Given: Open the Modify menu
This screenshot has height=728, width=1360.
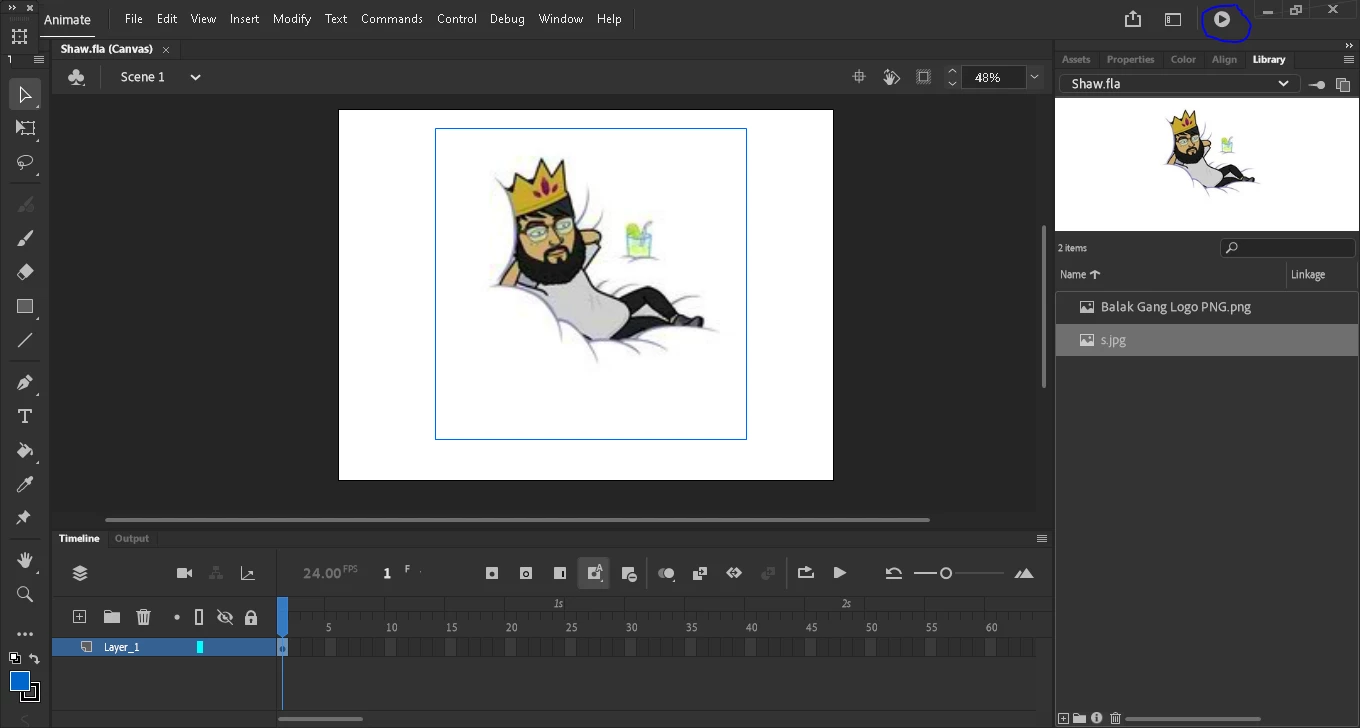Looking at the screenshot, I should pyautogui.click(x=292, y=18).
